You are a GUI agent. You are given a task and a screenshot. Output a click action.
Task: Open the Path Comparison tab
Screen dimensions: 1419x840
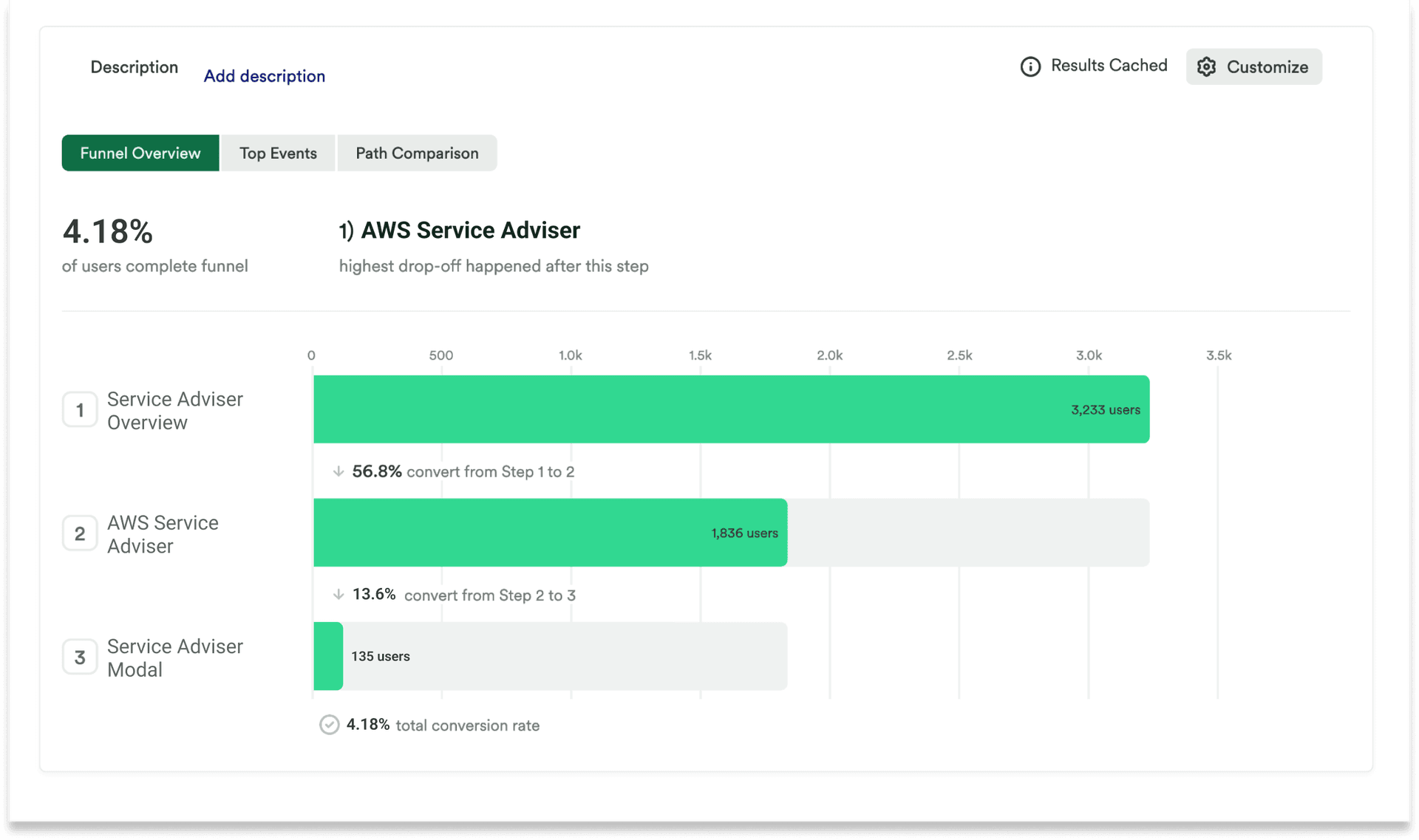416,153
